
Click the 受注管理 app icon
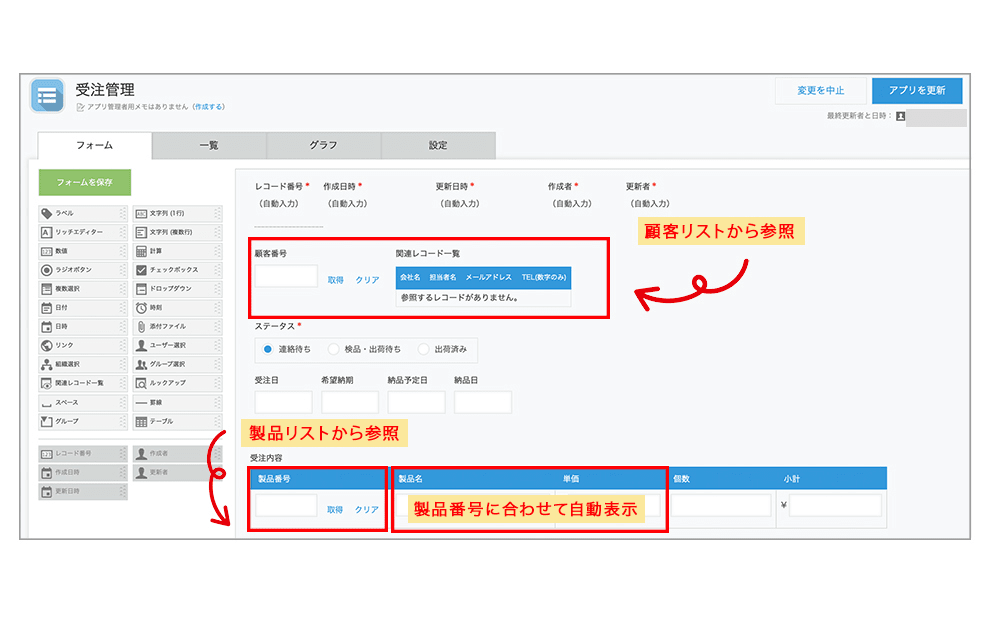click(47, 96)
